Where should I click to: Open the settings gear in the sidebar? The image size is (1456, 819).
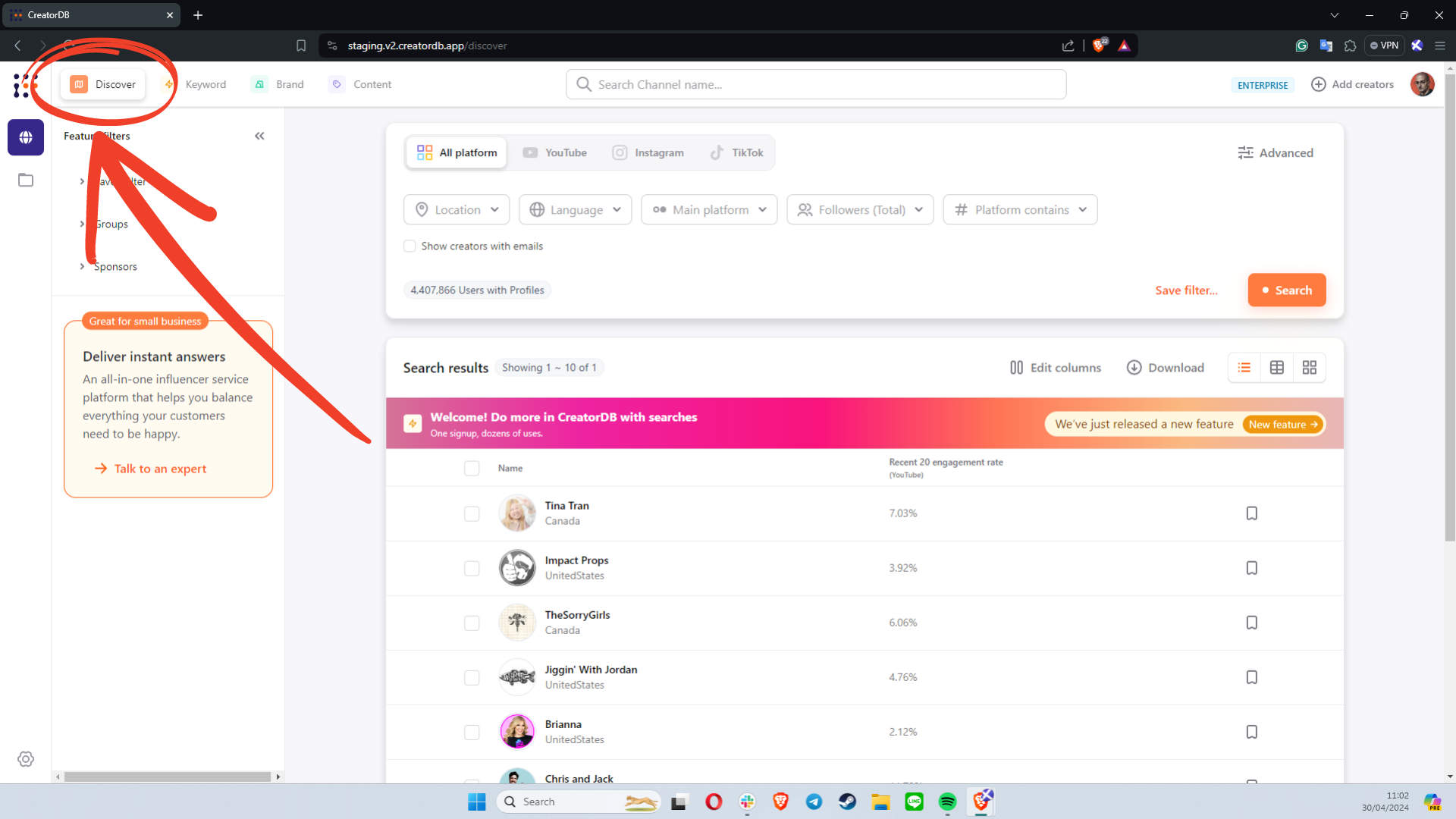click(26, 759)
